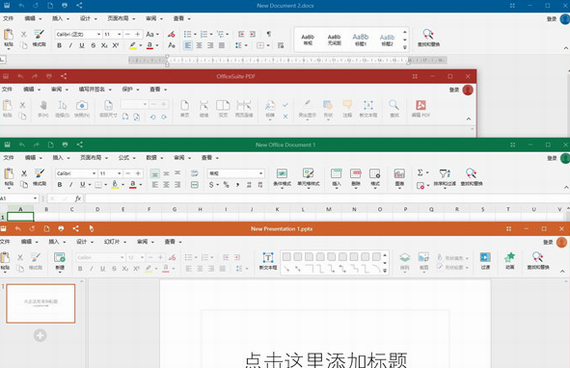Click 登录 sign-in in the PDF window

point(454,89)
